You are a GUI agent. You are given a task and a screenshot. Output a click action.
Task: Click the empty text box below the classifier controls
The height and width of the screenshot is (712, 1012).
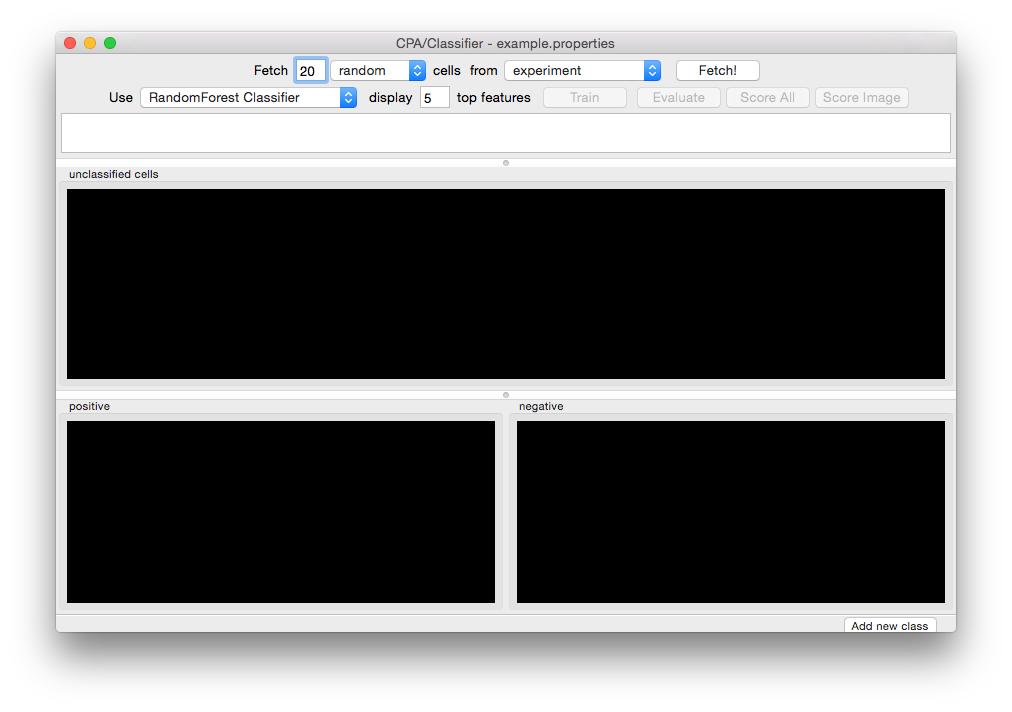click(x=505, y=133)
